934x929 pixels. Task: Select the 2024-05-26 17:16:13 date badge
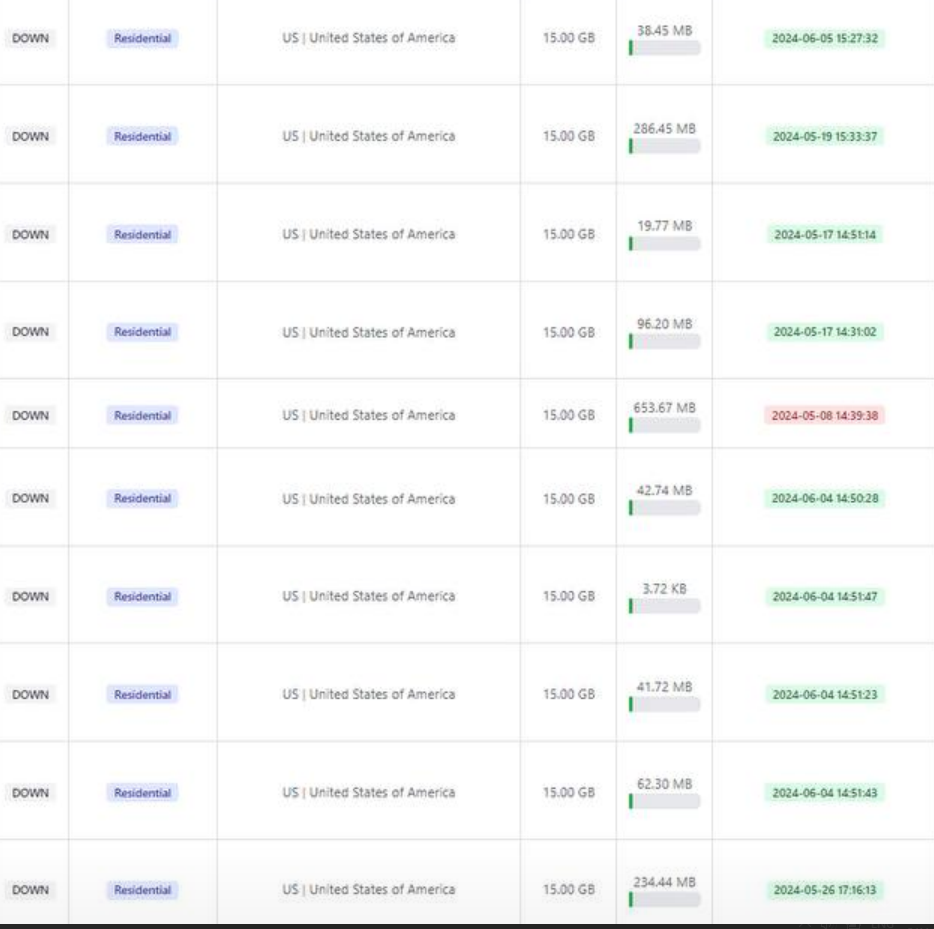tap(824, 890)
